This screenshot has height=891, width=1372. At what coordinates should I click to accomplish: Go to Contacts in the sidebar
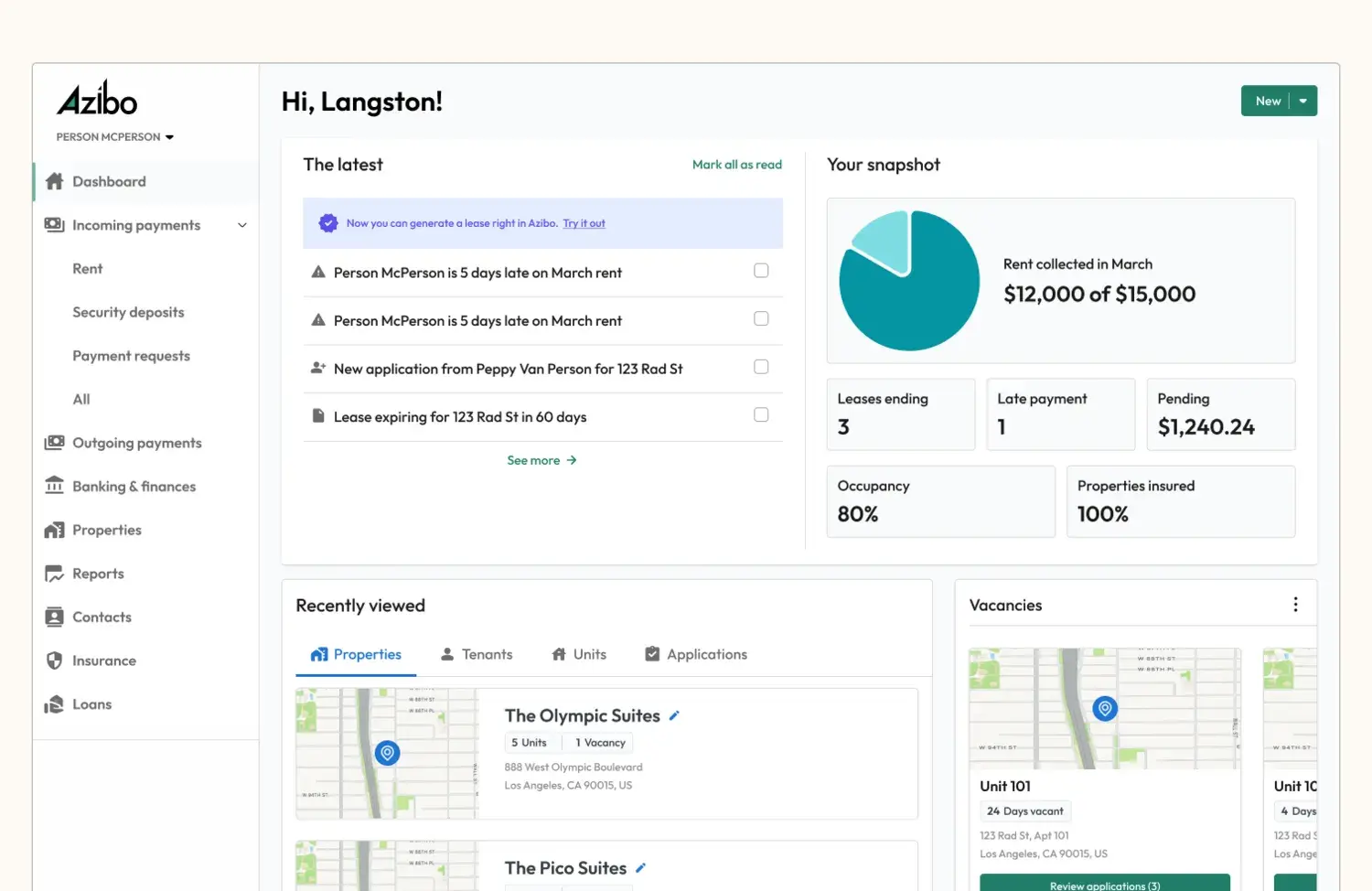(x=102, y=617)
